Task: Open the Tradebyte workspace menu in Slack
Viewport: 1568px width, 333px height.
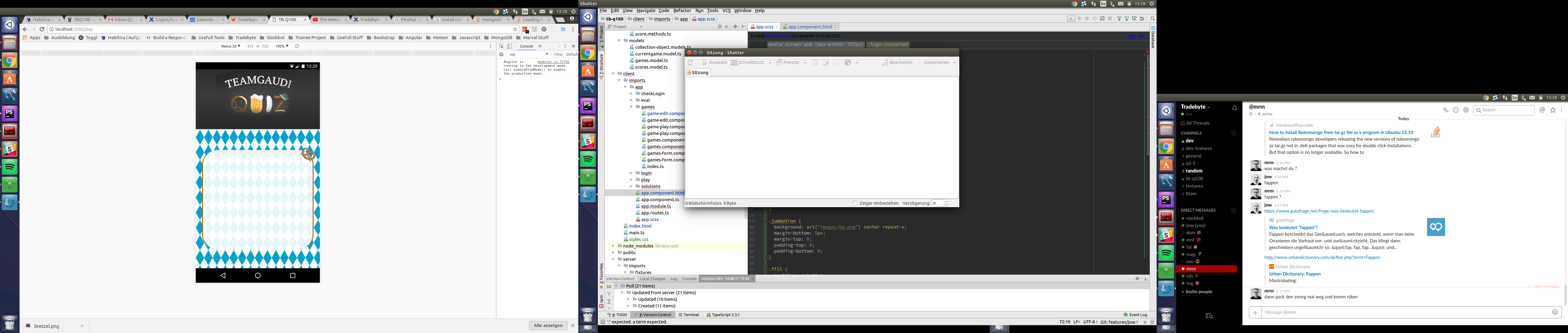Action: 1195,107
